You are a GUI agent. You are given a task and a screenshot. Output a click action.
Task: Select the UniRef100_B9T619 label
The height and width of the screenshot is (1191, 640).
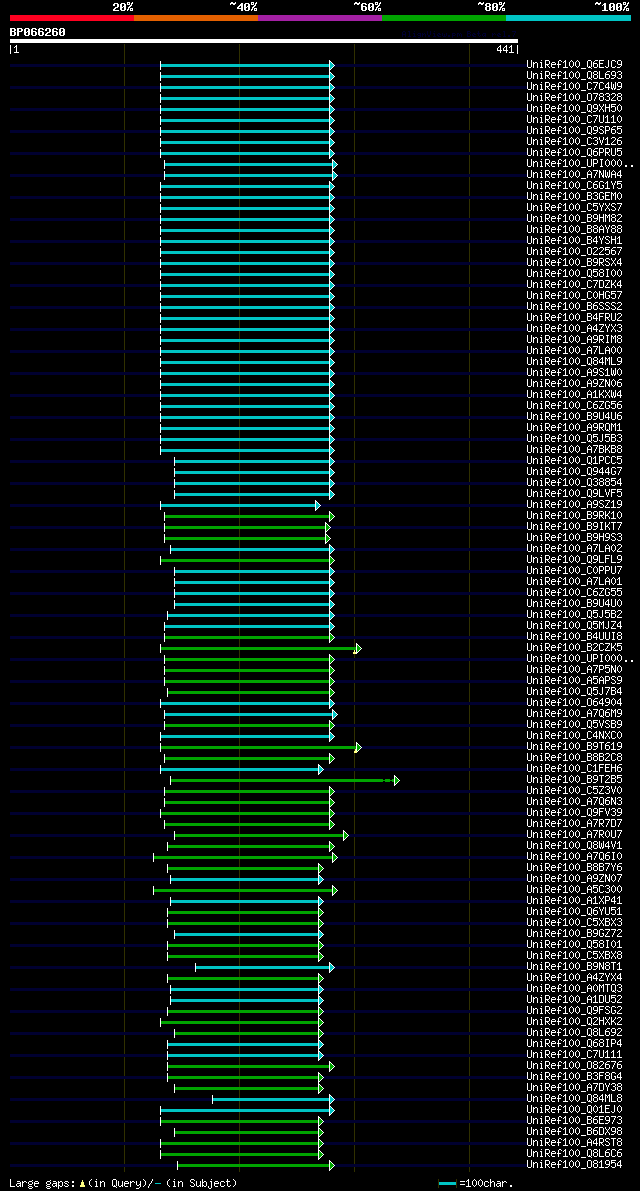[x=574, y=747]
